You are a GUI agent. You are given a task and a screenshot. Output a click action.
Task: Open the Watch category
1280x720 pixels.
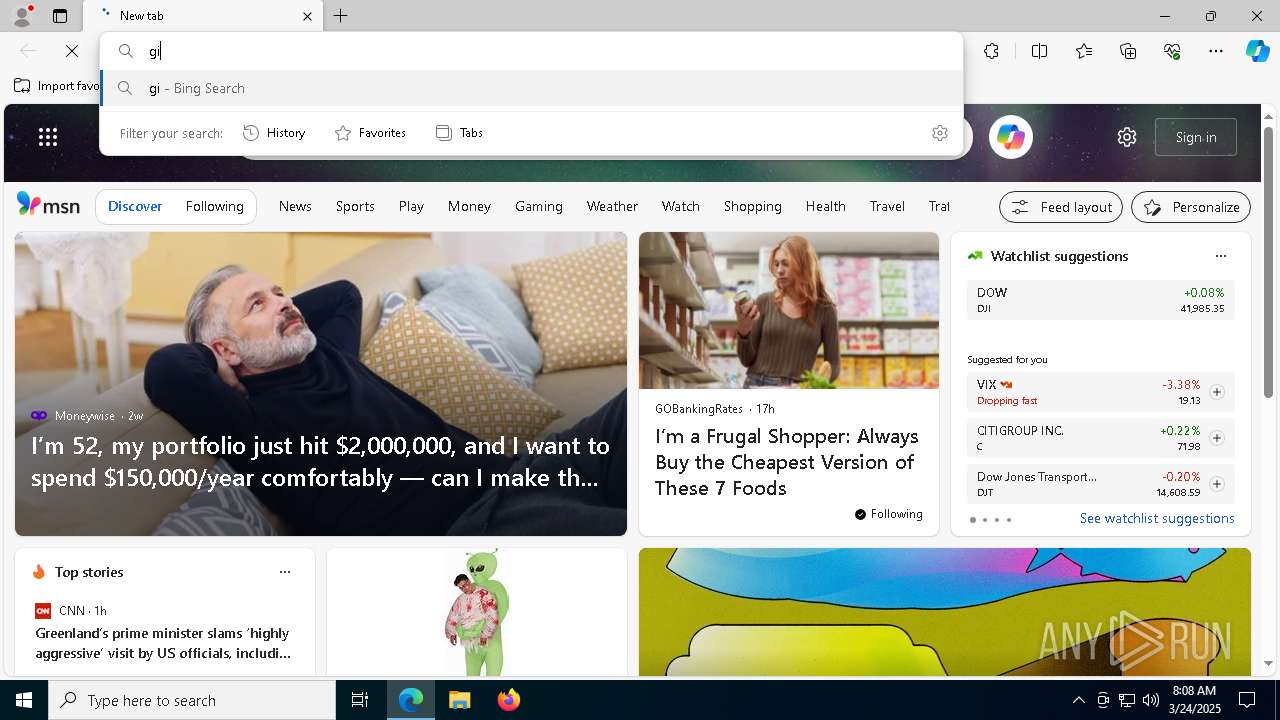click(681, 206)
